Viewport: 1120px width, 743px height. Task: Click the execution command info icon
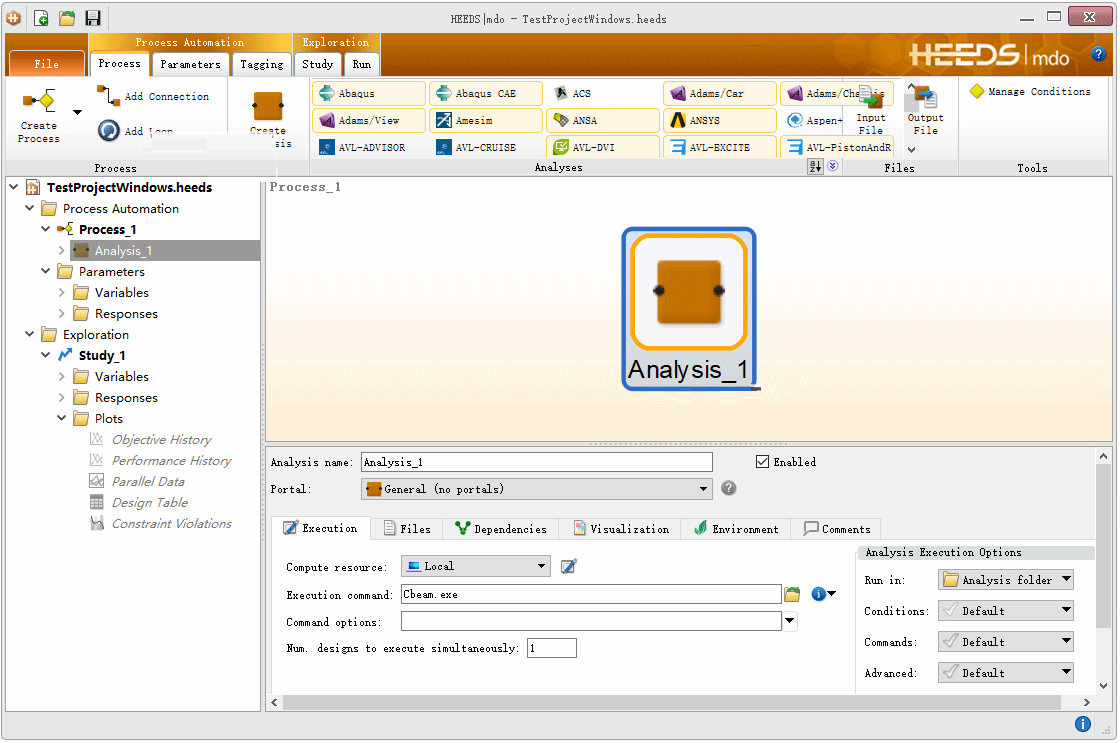click(x=819, y=594)
